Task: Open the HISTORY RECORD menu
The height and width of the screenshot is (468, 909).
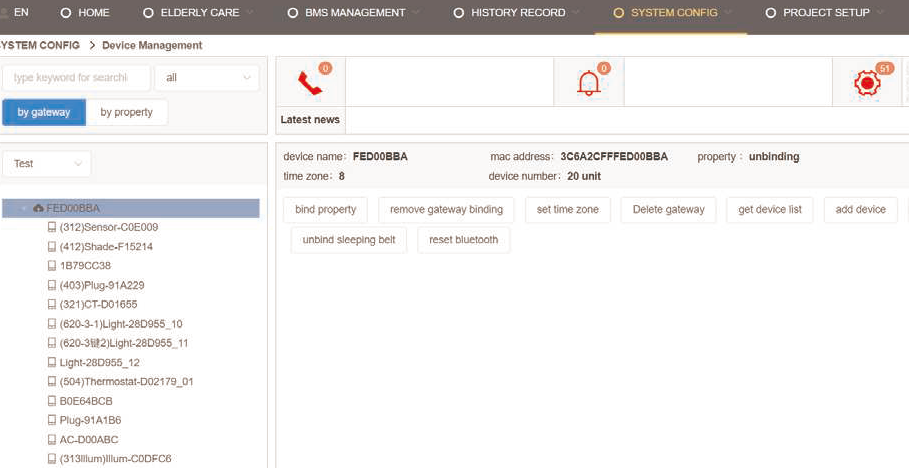Action: [517, 13]
